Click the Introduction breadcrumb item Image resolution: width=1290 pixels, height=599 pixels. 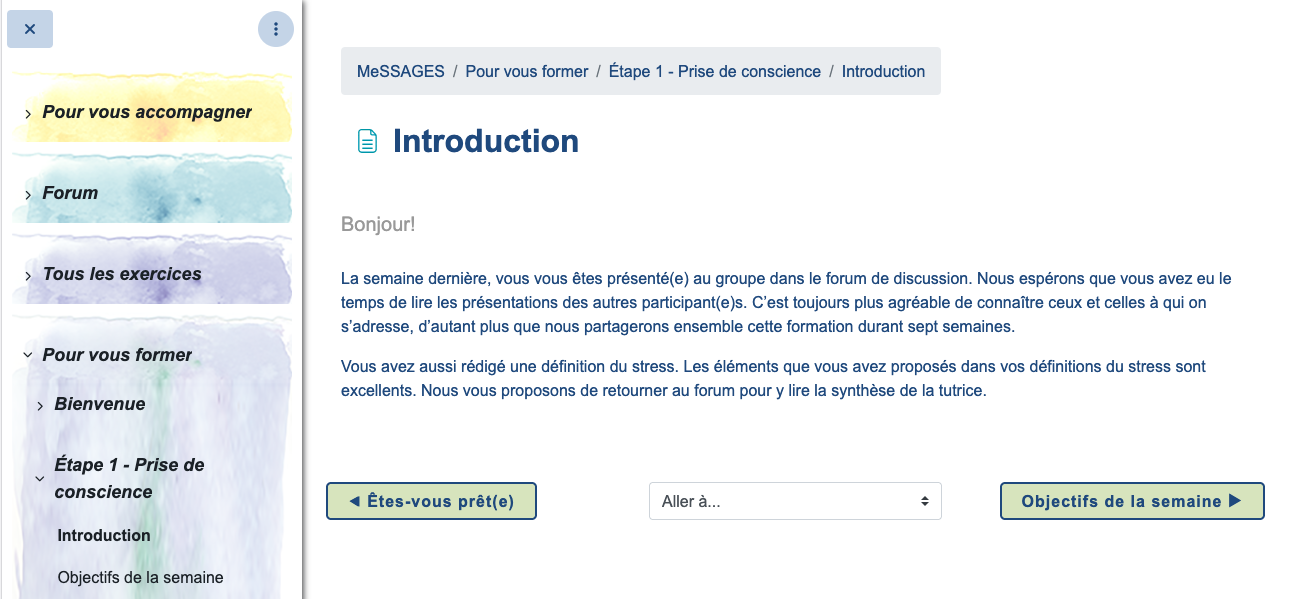pyautogui.click(x=883, y=71)
